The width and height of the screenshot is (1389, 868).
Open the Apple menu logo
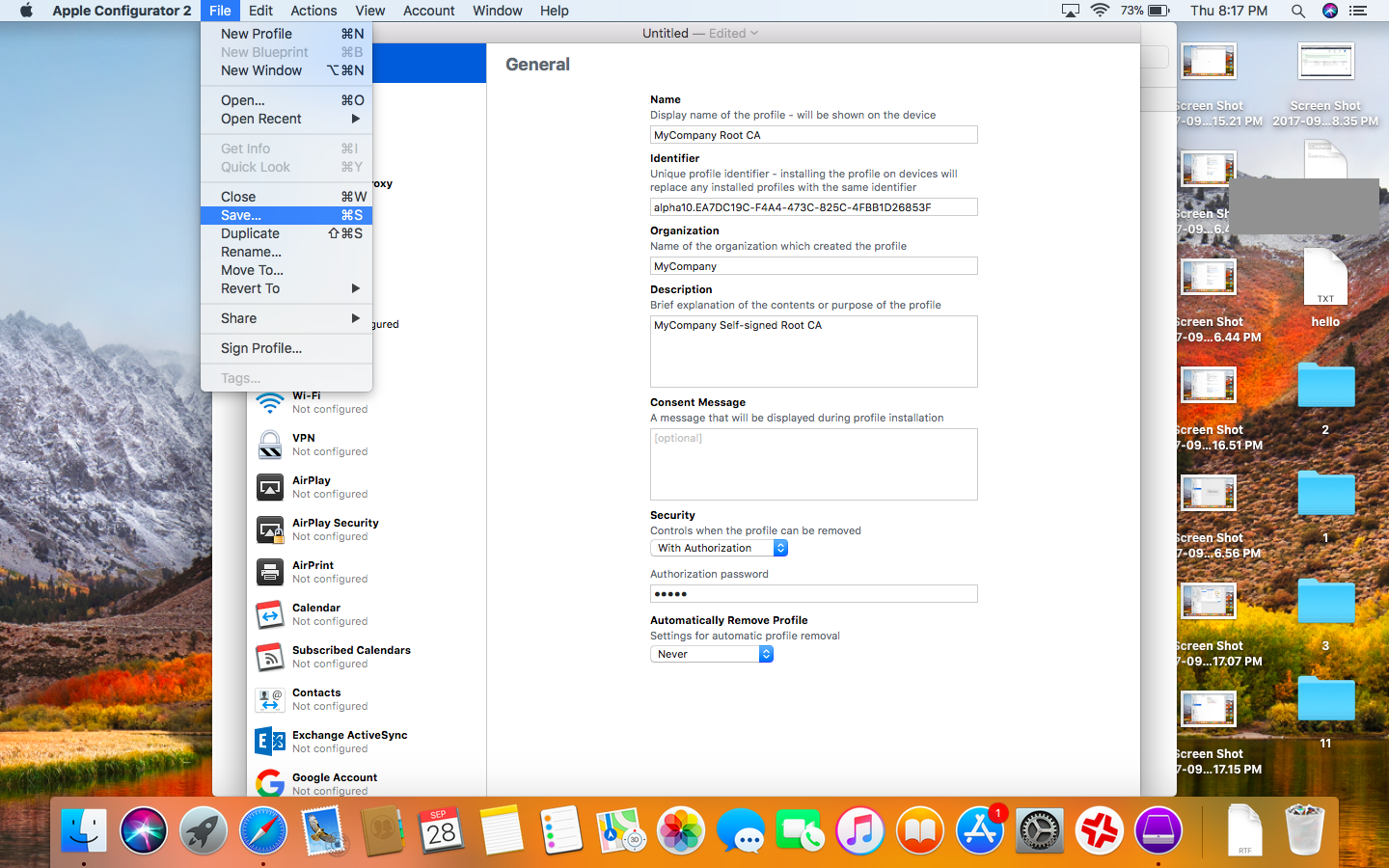[x=26, y=11]
